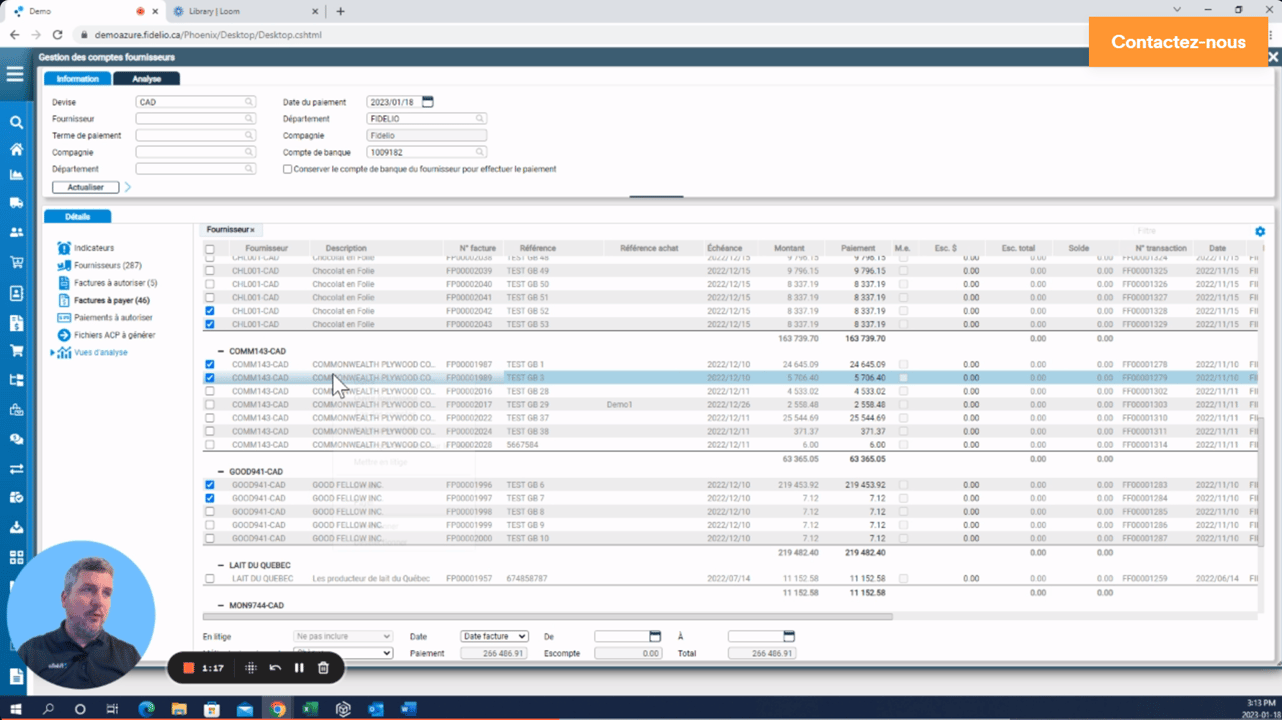
Task: Click the horizontal scrollbar under the grid
Action: [547, 616]
